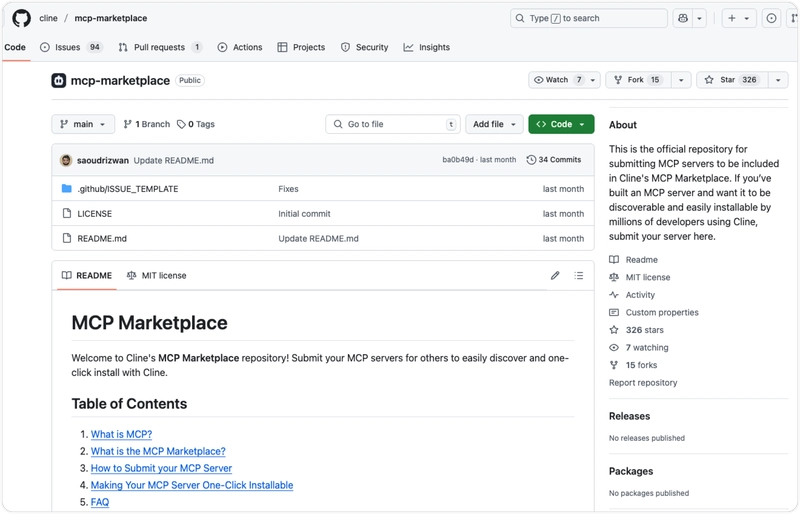Open the MIT license link in About sidebar

(639, 277)
